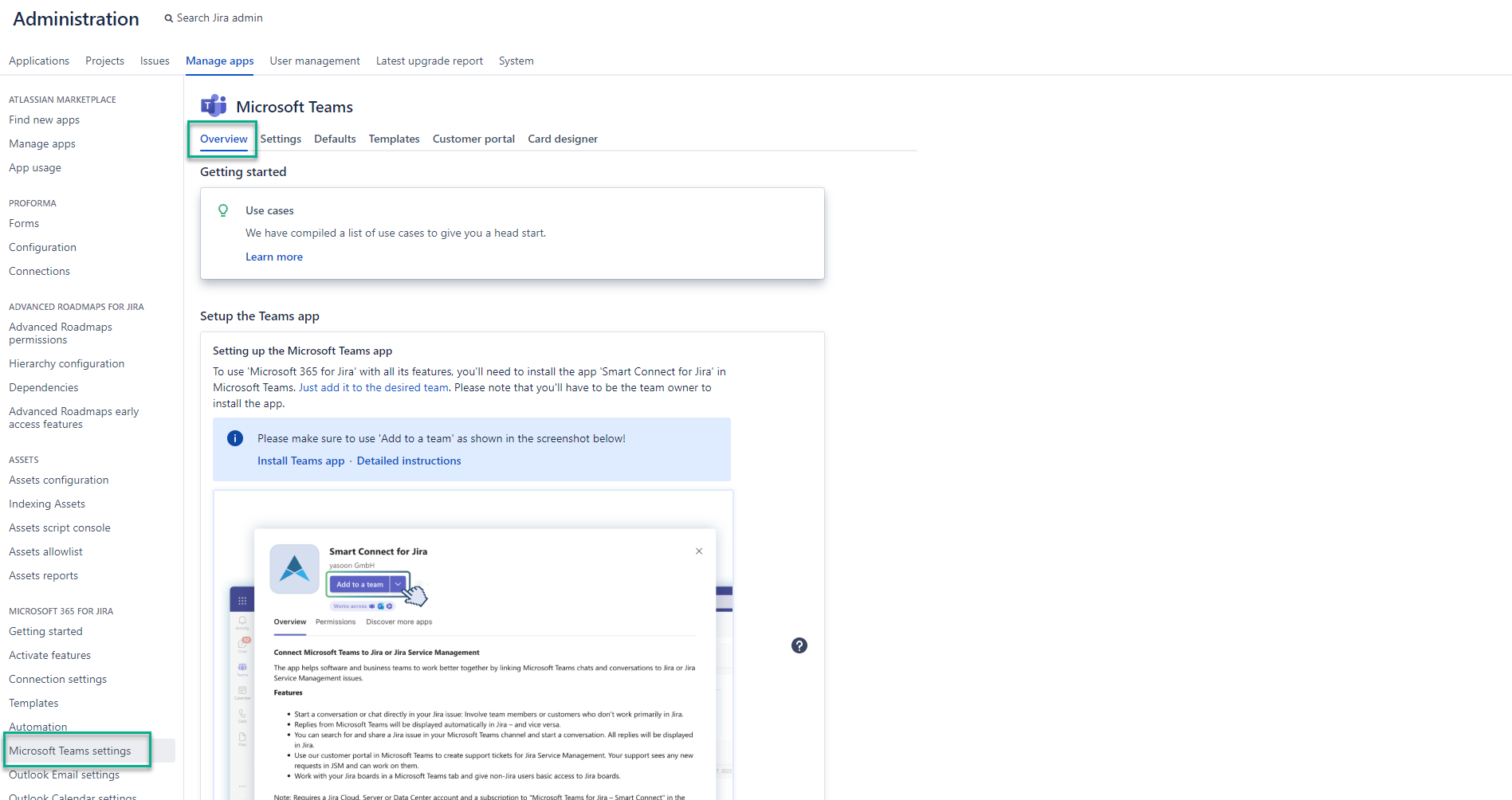This screenshot has width=1512, height=800.
Task: Open ProForma Configuration link
Action: click(x=42, y=247)
